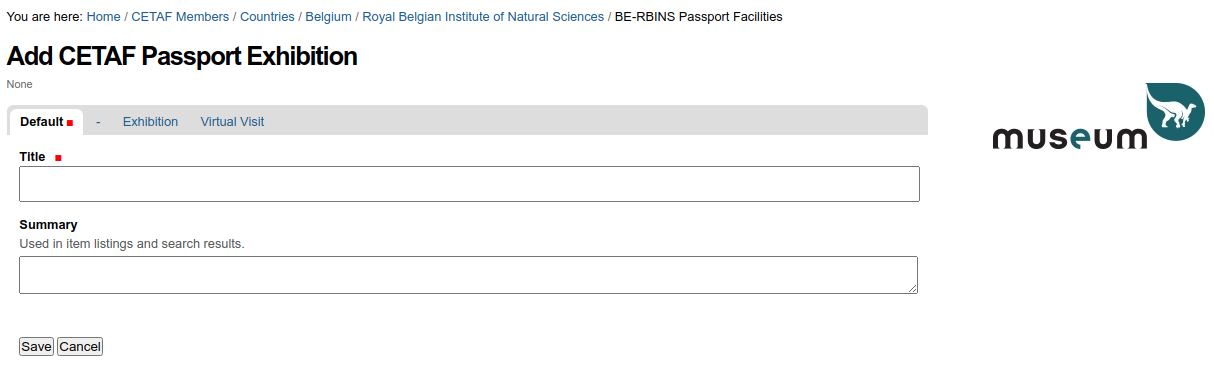Grab the Summary textarea resize handle
This screenshot has height=371, width=1214.
(912, 288)
